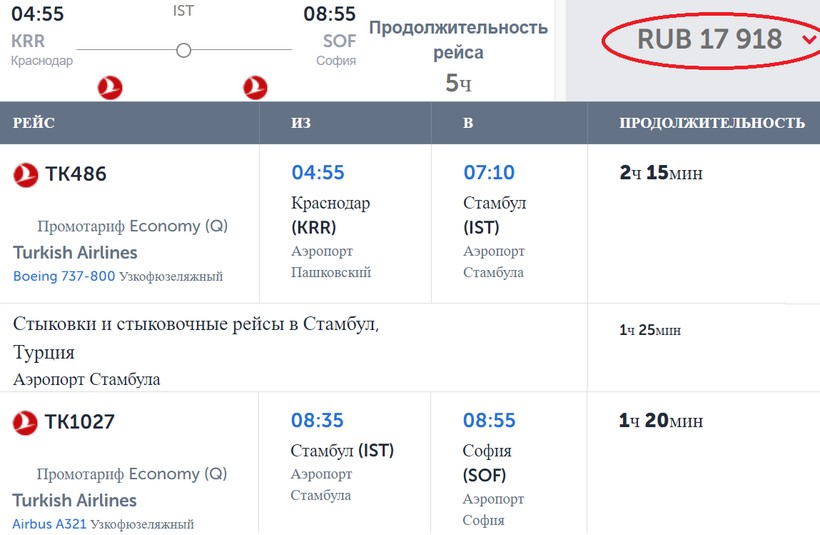Click the РЕЙС column header

34,123
